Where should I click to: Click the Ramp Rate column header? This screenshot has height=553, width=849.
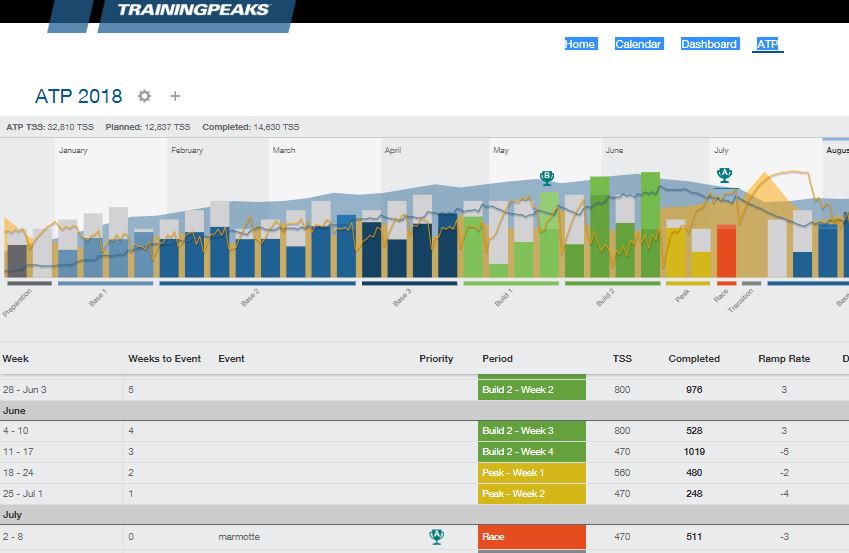(784, 358)
